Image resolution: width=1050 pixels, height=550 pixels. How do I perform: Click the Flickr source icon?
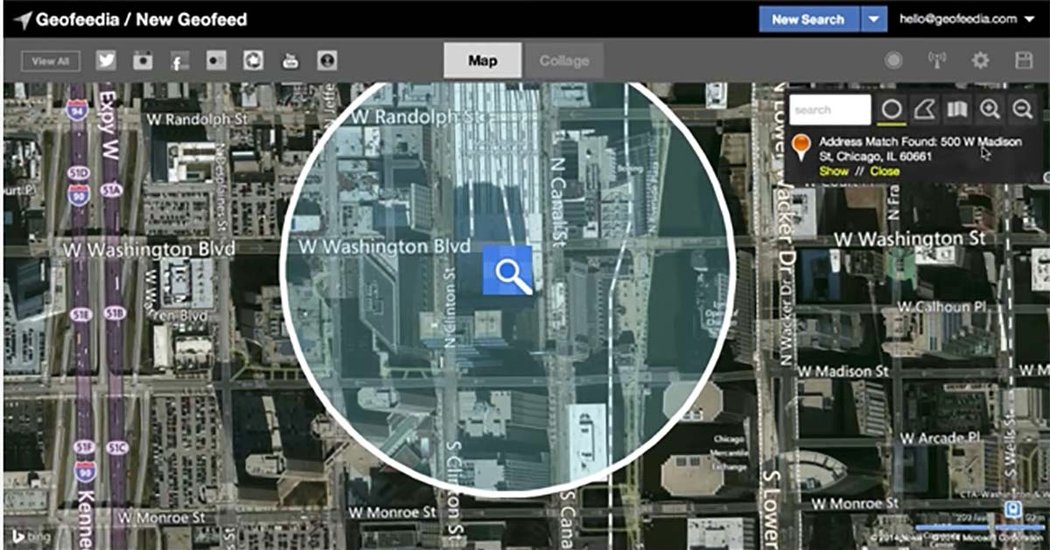tap(217, 61)
